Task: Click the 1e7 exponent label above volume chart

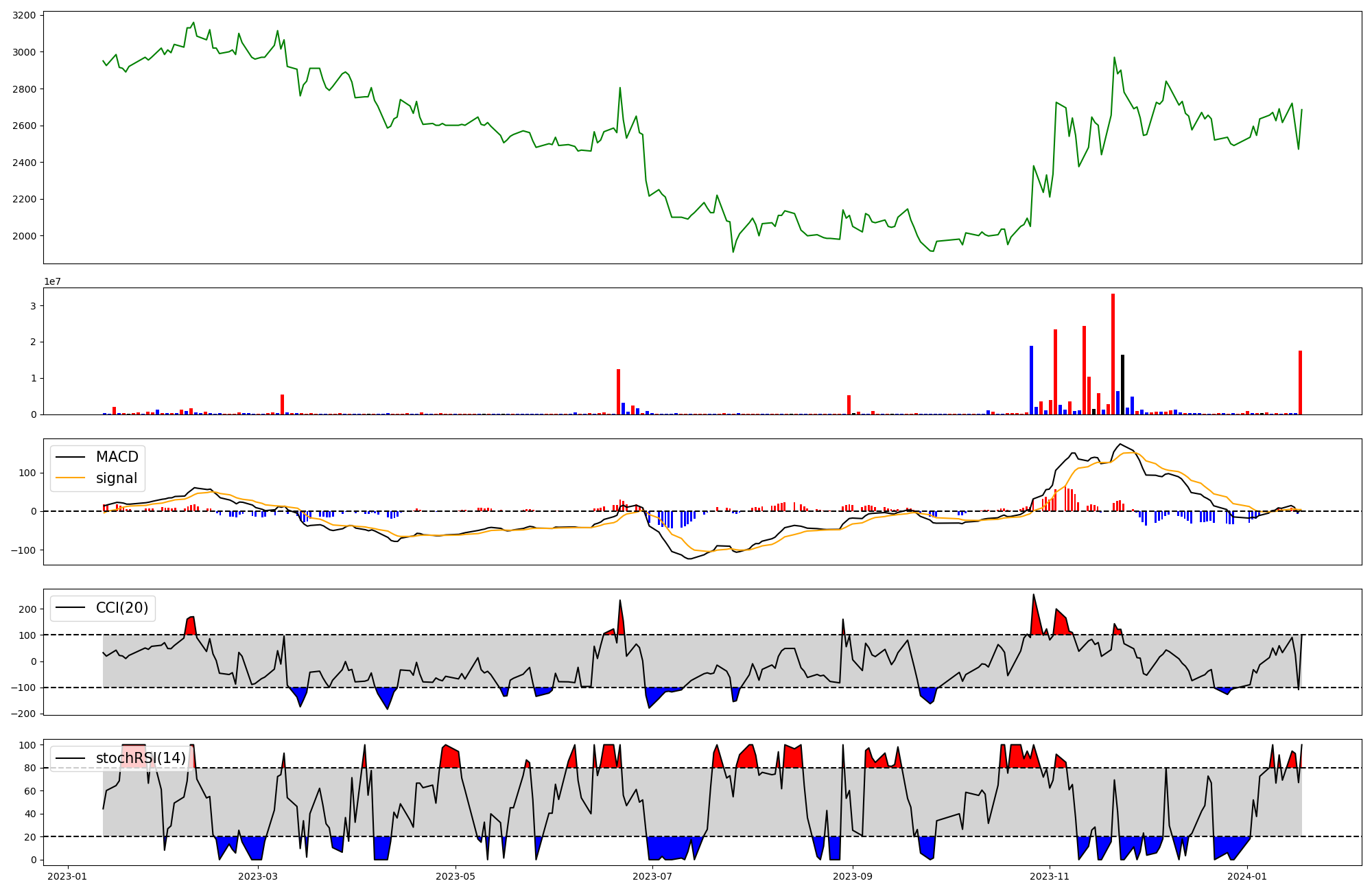Action: click(x=53, y=282)
